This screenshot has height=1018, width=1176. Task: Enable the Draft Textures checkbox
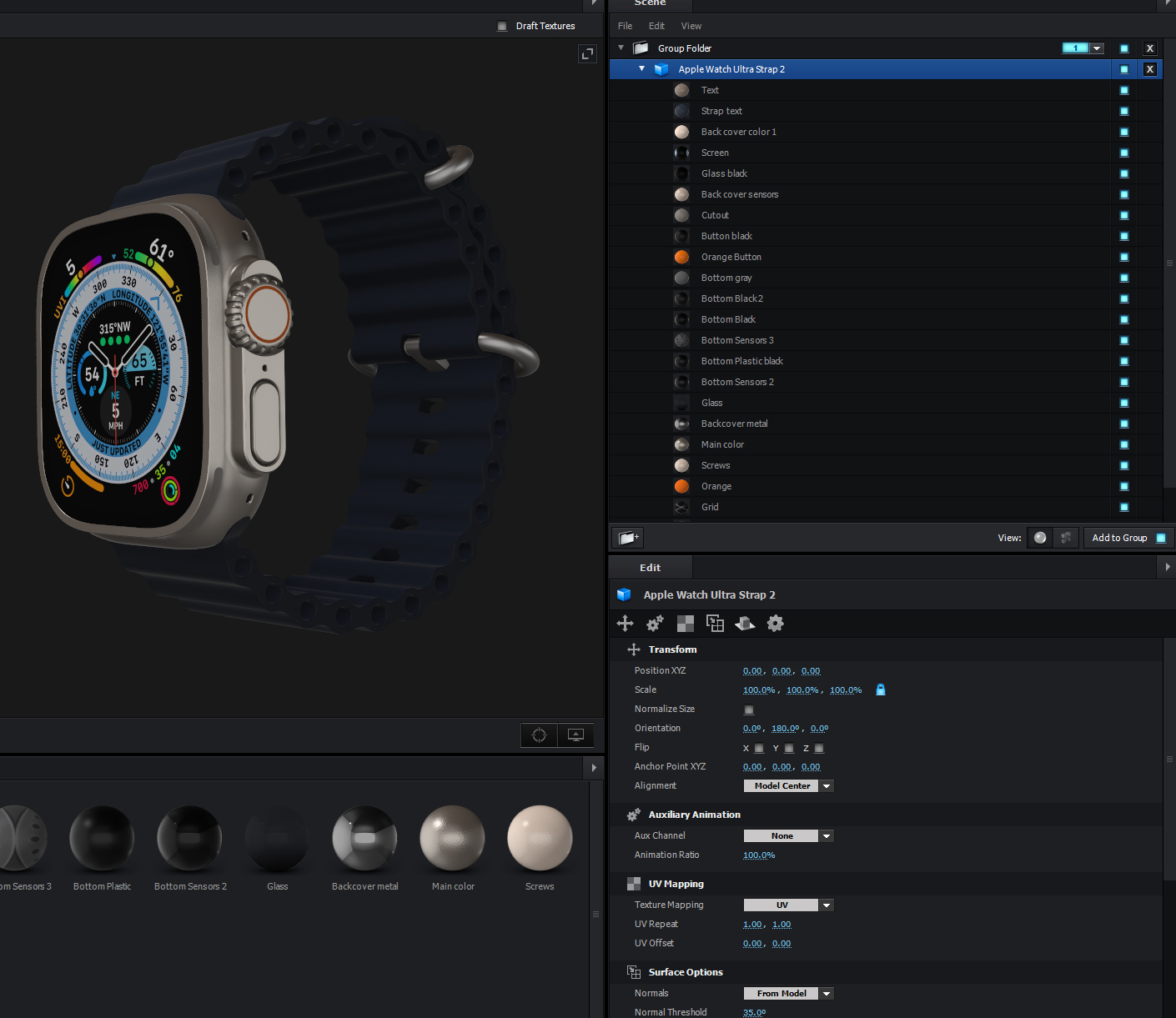coord(502,26)
